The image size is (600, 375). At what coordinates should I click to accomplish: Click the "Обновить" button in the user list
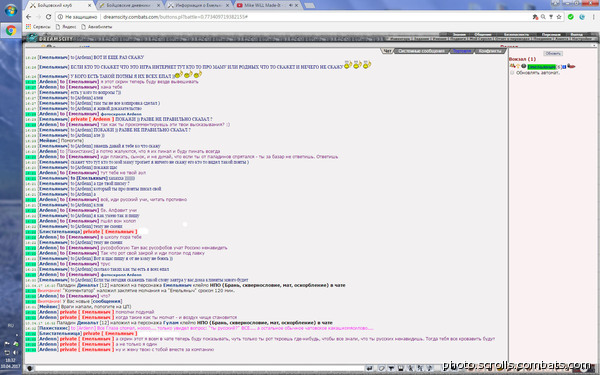(553, 54)
